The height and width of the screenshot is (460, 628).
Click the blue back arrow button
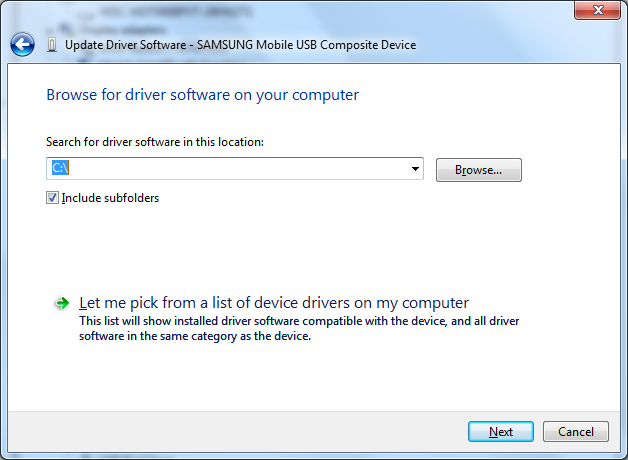point(22,45)
